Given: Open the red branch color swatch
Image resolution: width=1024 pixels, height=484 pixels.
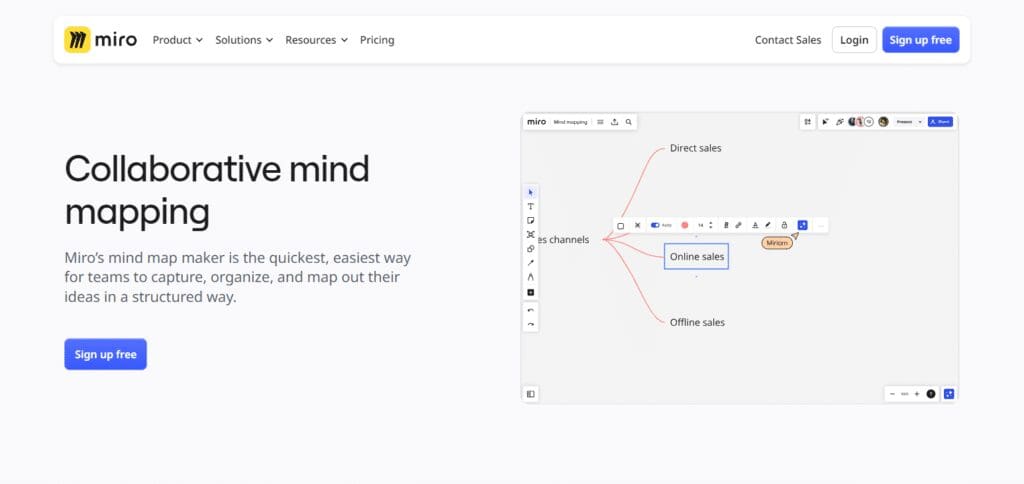Looking at the screenshot, I should [x=684, y=225].
